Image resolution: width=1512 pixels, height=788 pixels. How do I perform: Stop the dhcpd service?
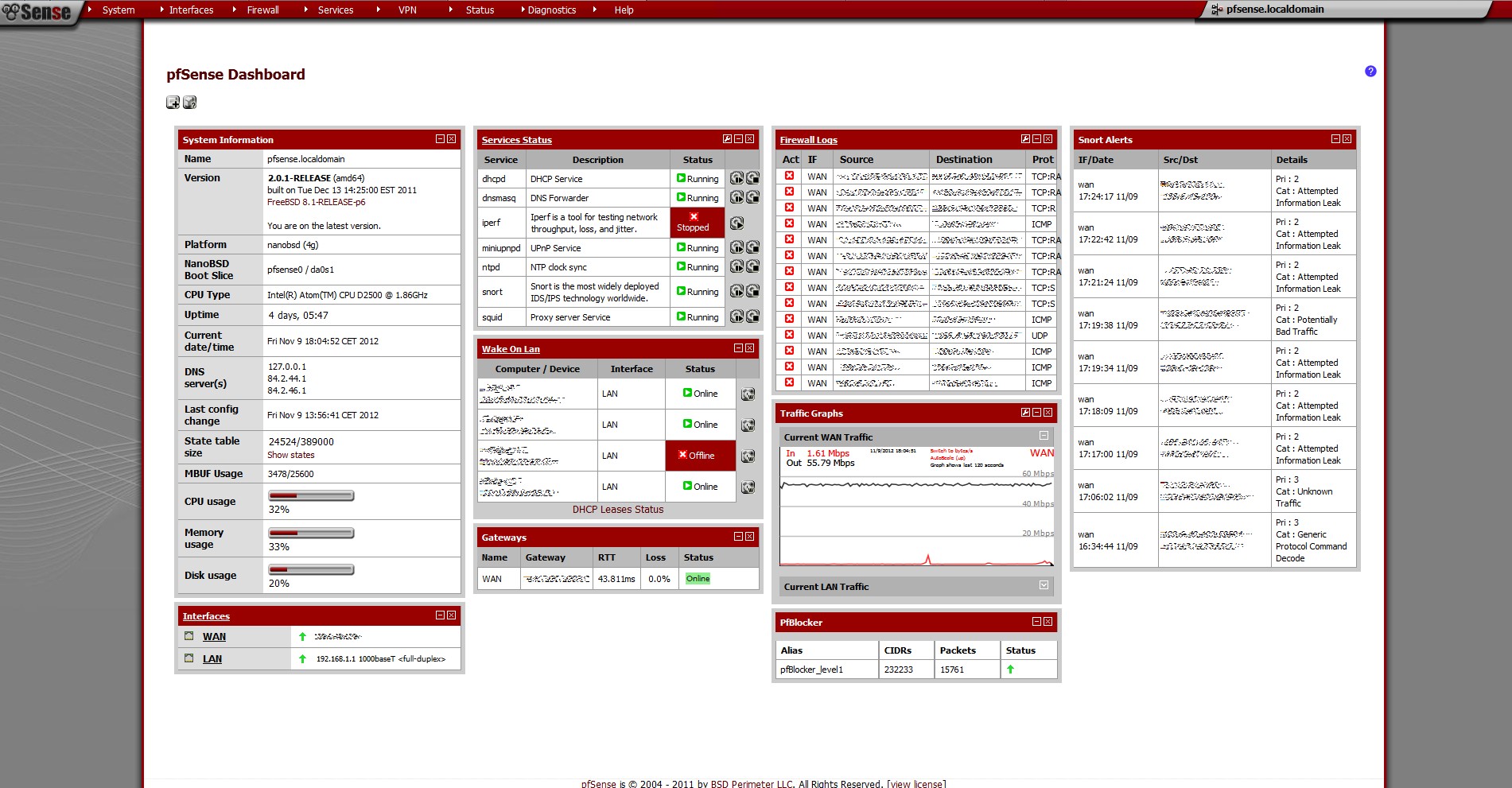click(752, 178)
